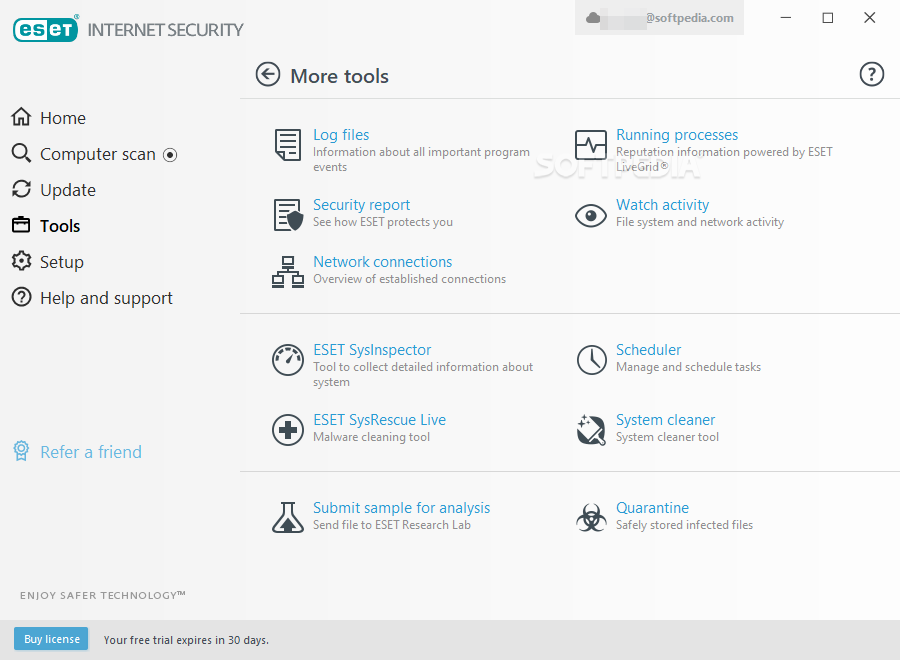The image size is (900, 660).
Task: Click the Refer a friend ribbon badge icon
Action: click(21, 451)
